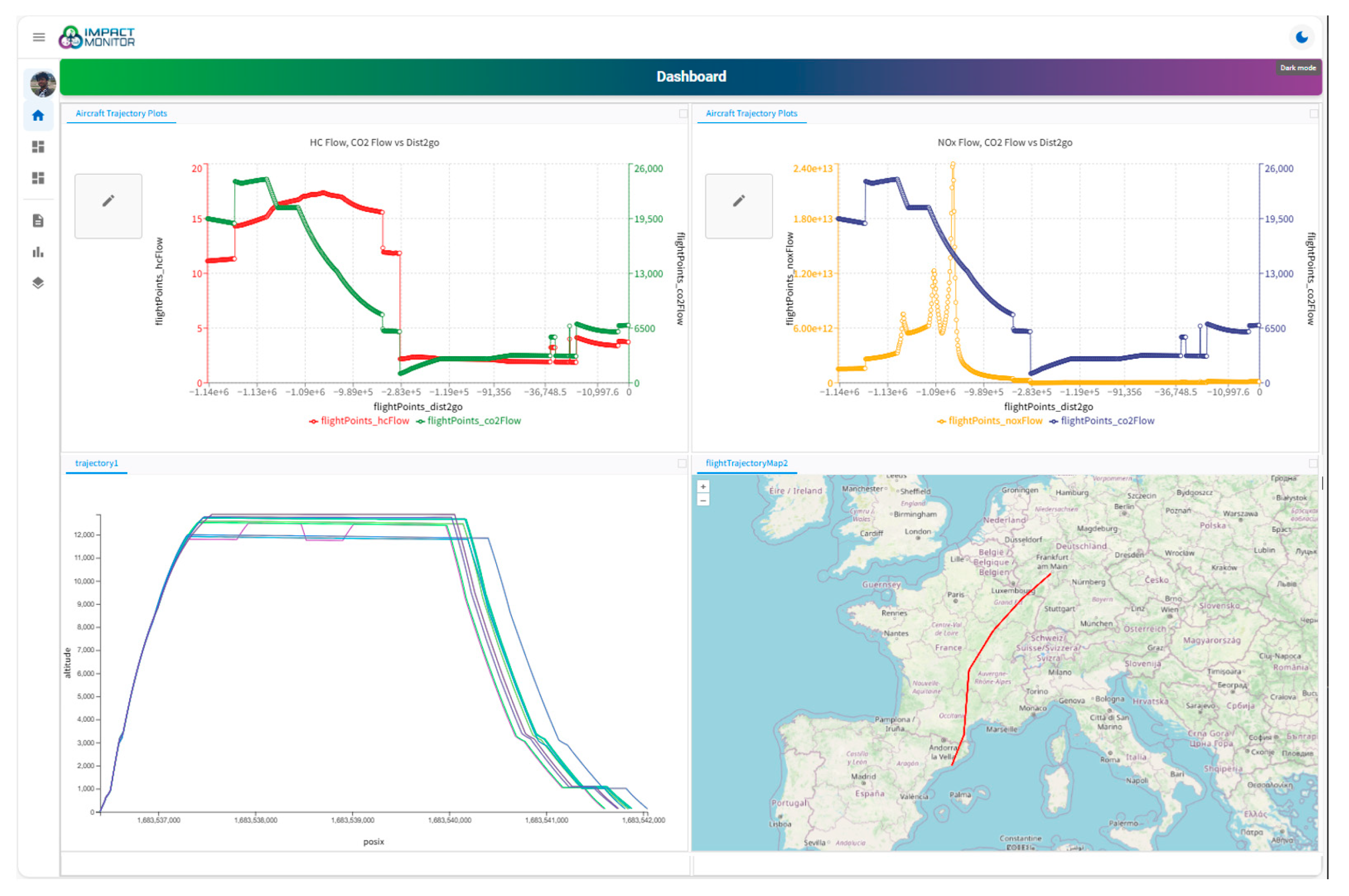Click the Impact Monitor logo
1349x896 pixels.
[97, 38]
